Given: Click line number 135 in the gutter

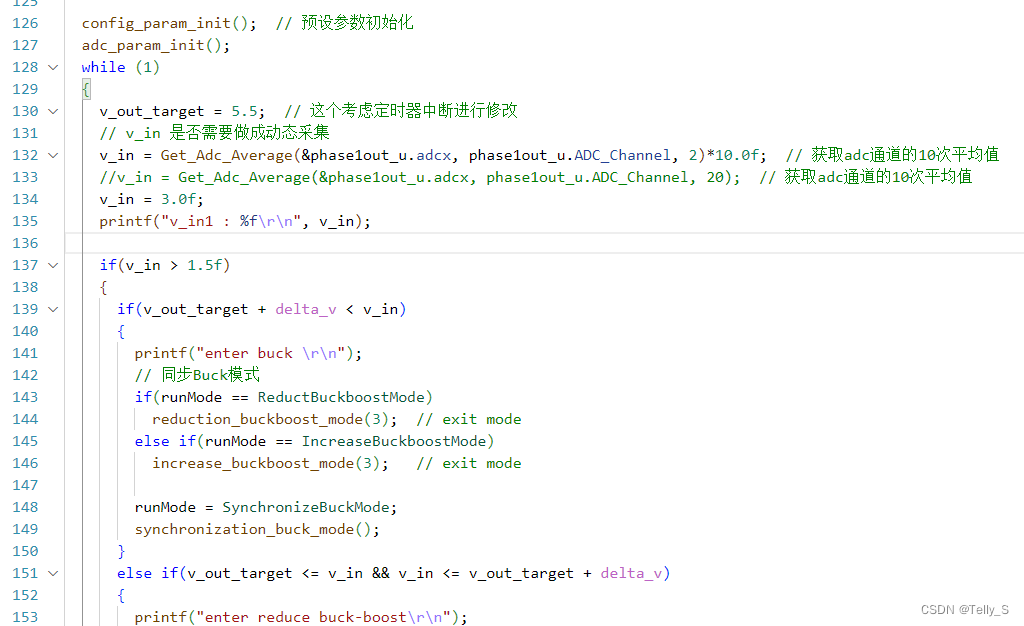Looking at the screenshot, I should 25,221.
